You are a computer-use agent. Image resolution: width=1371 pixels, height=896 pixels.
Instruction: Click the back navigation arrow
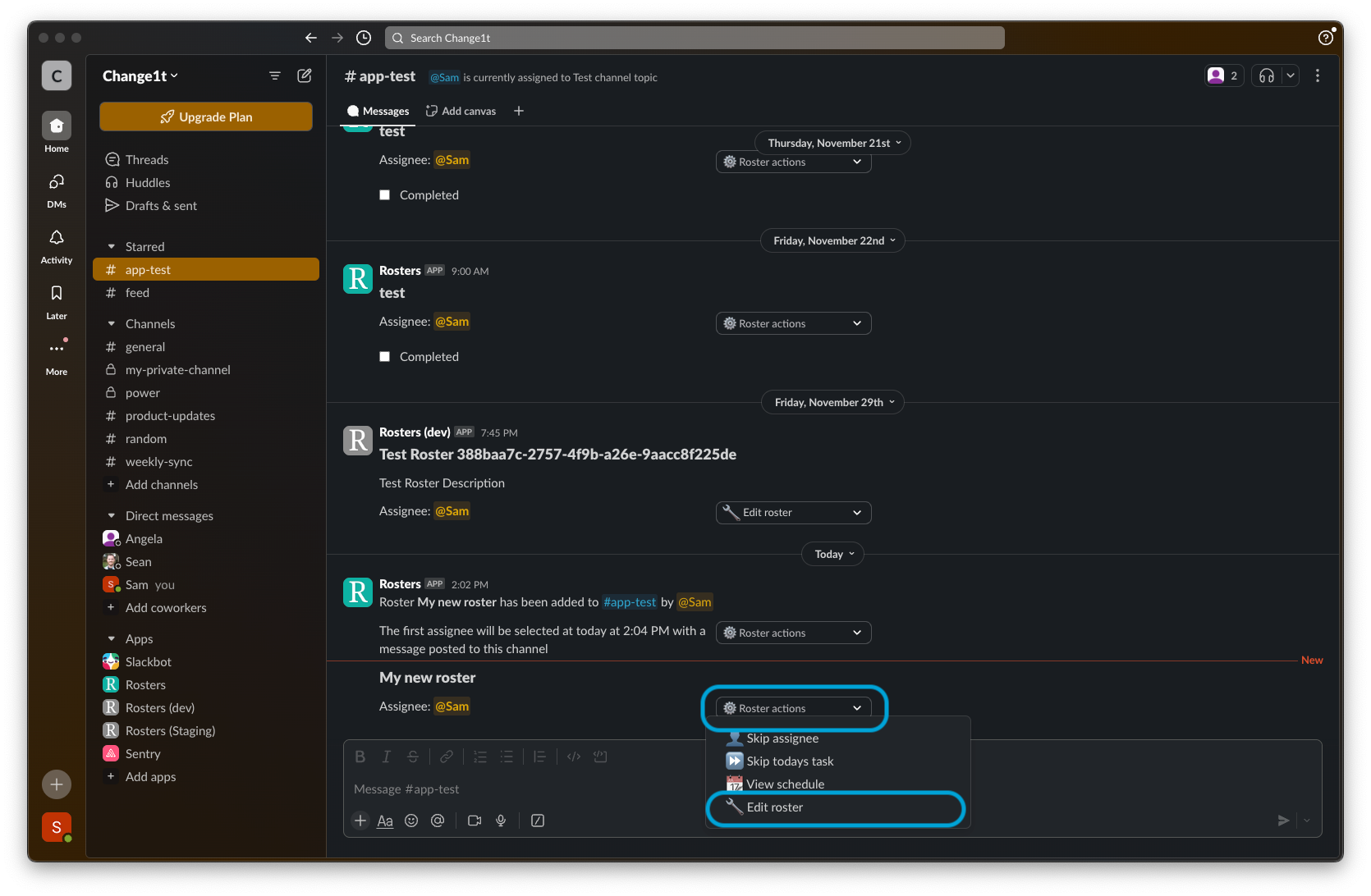310,38
